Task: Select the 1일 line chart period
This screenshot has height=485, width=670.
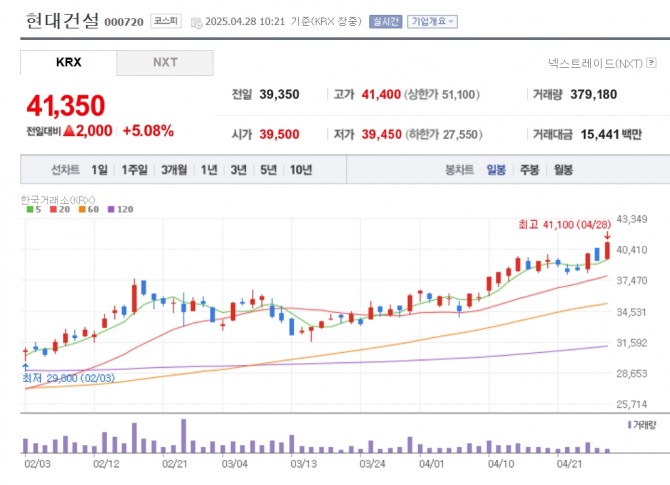Action: coord(99,170)
